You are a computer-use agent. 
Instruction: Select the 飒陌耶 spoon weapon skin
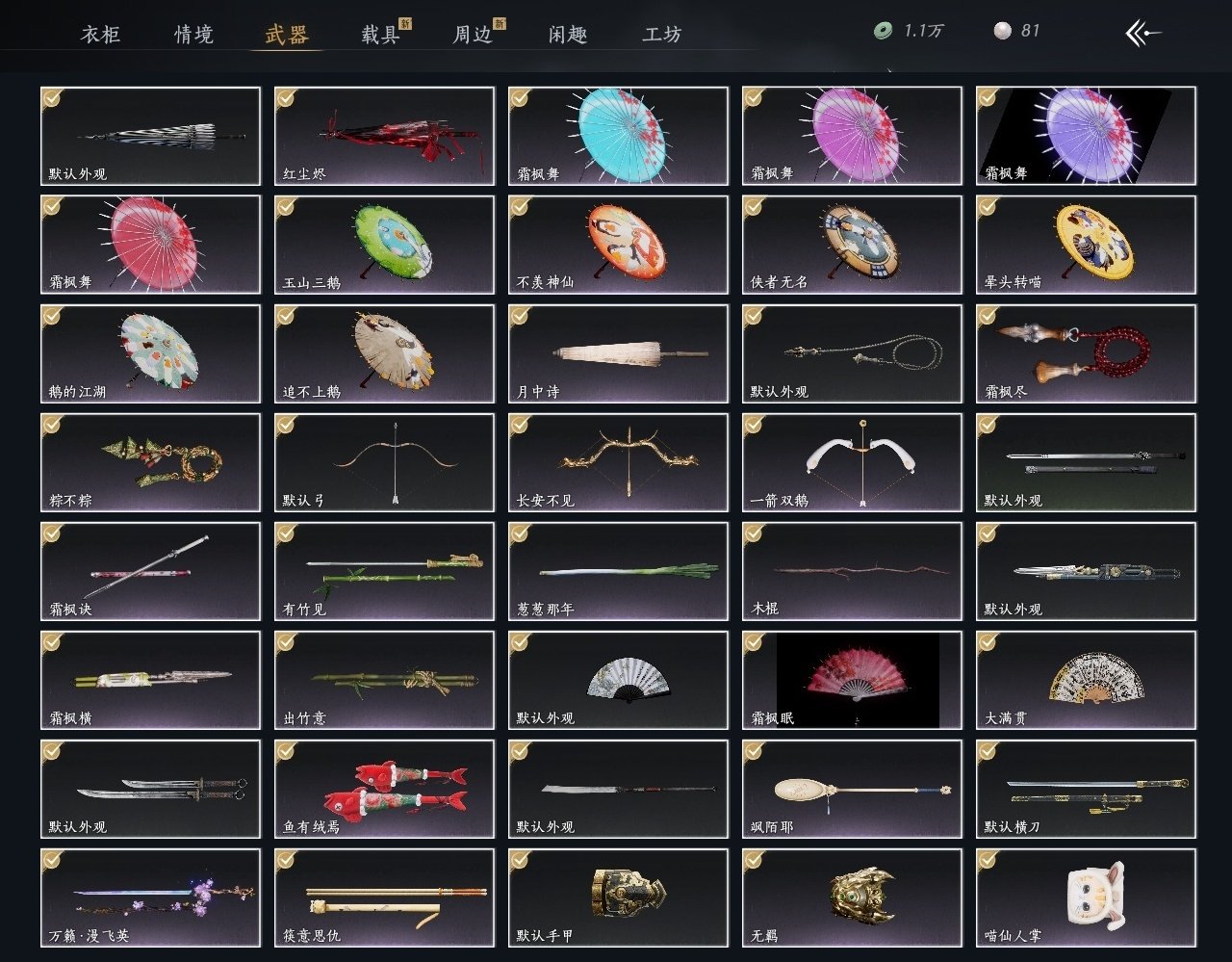(852, 789)
